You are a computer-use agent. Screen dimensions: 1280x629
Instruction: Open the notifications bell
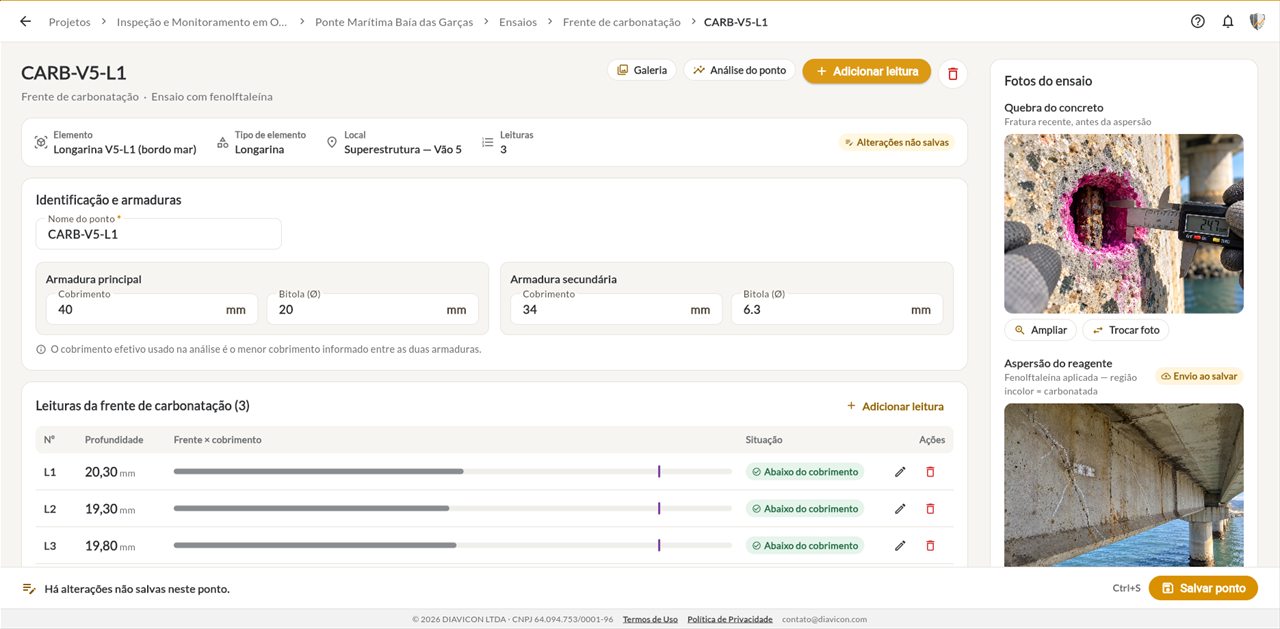tap(1228, 21)
